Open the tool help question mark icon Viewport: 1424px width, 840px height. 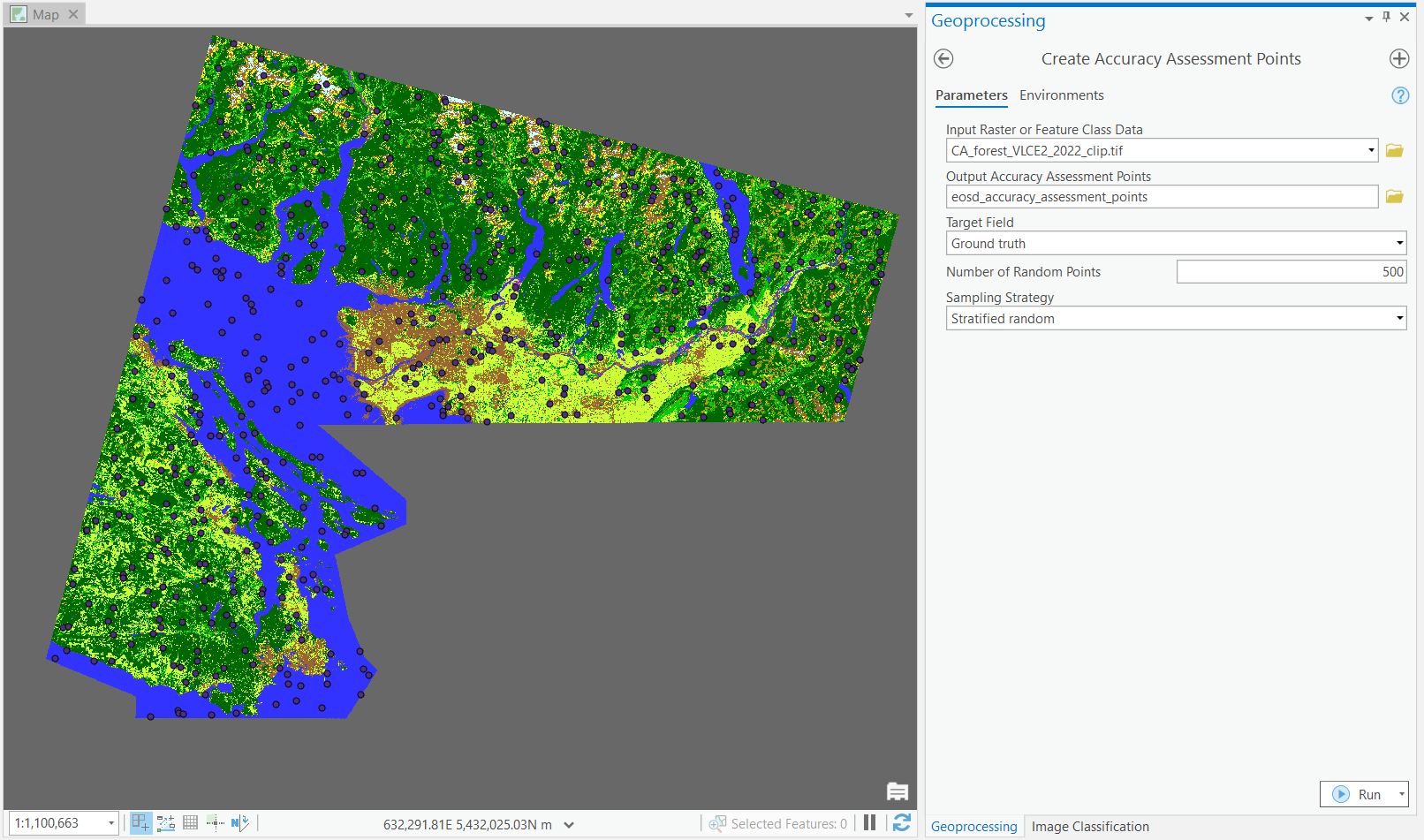coord(1399,95)
